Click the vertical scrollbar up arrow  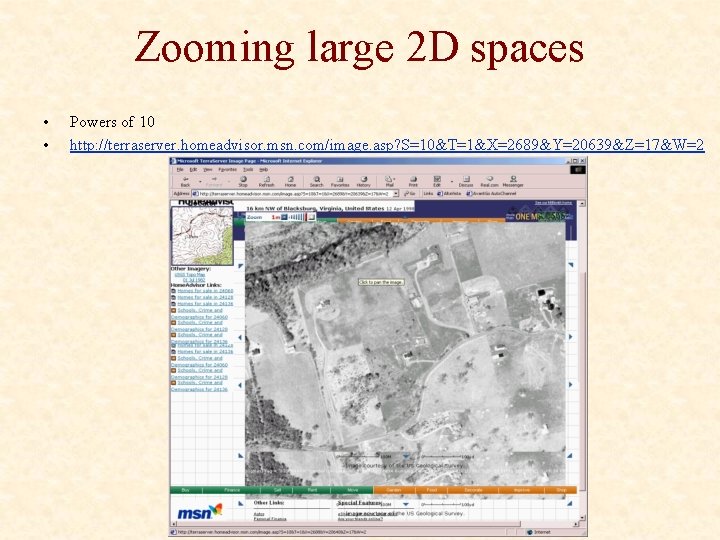coord(582,203)
